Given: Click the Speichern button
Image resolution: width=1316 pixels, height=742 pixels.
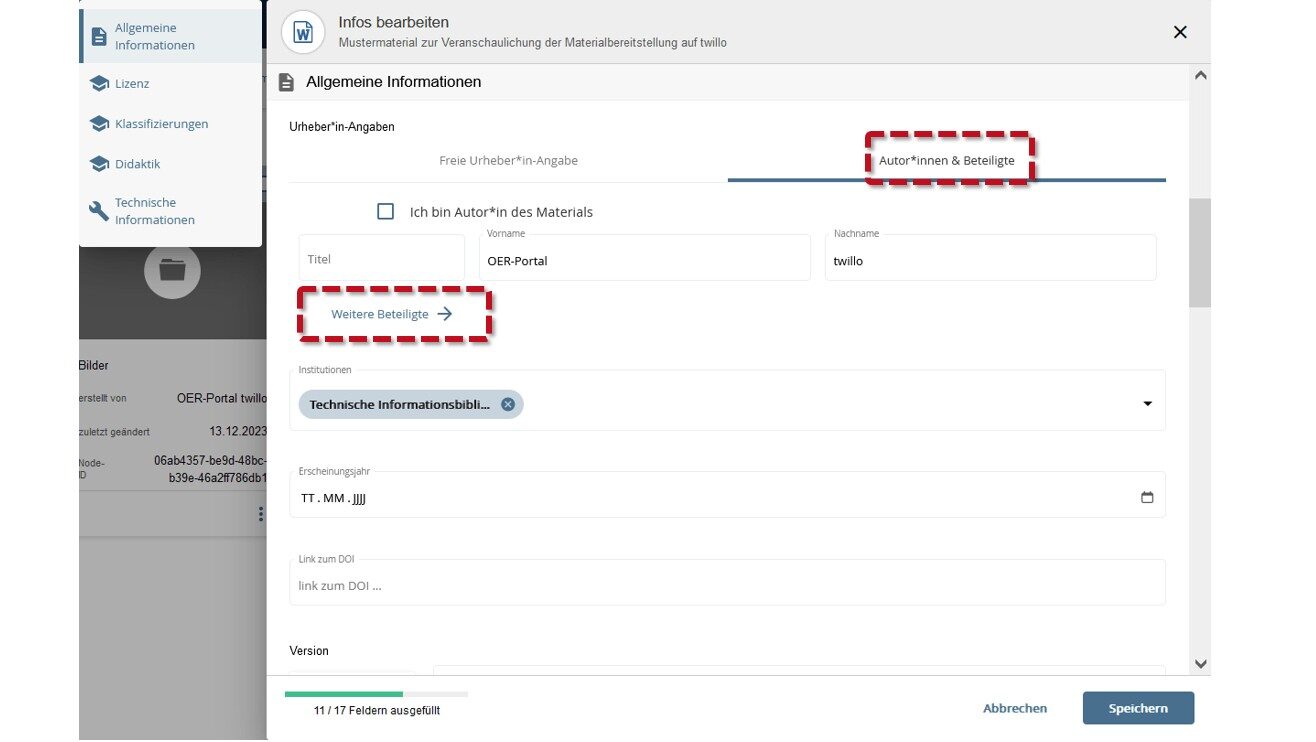Looking at the screenshot, I should 1138,708.
